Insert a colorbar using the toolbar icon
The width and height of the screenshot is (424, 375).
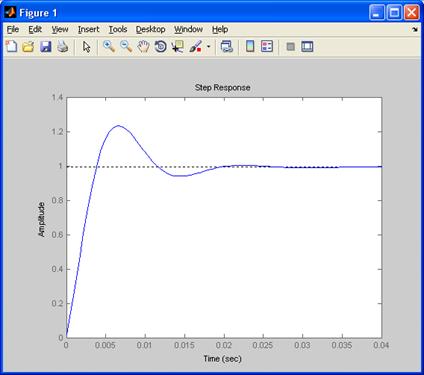250,46
